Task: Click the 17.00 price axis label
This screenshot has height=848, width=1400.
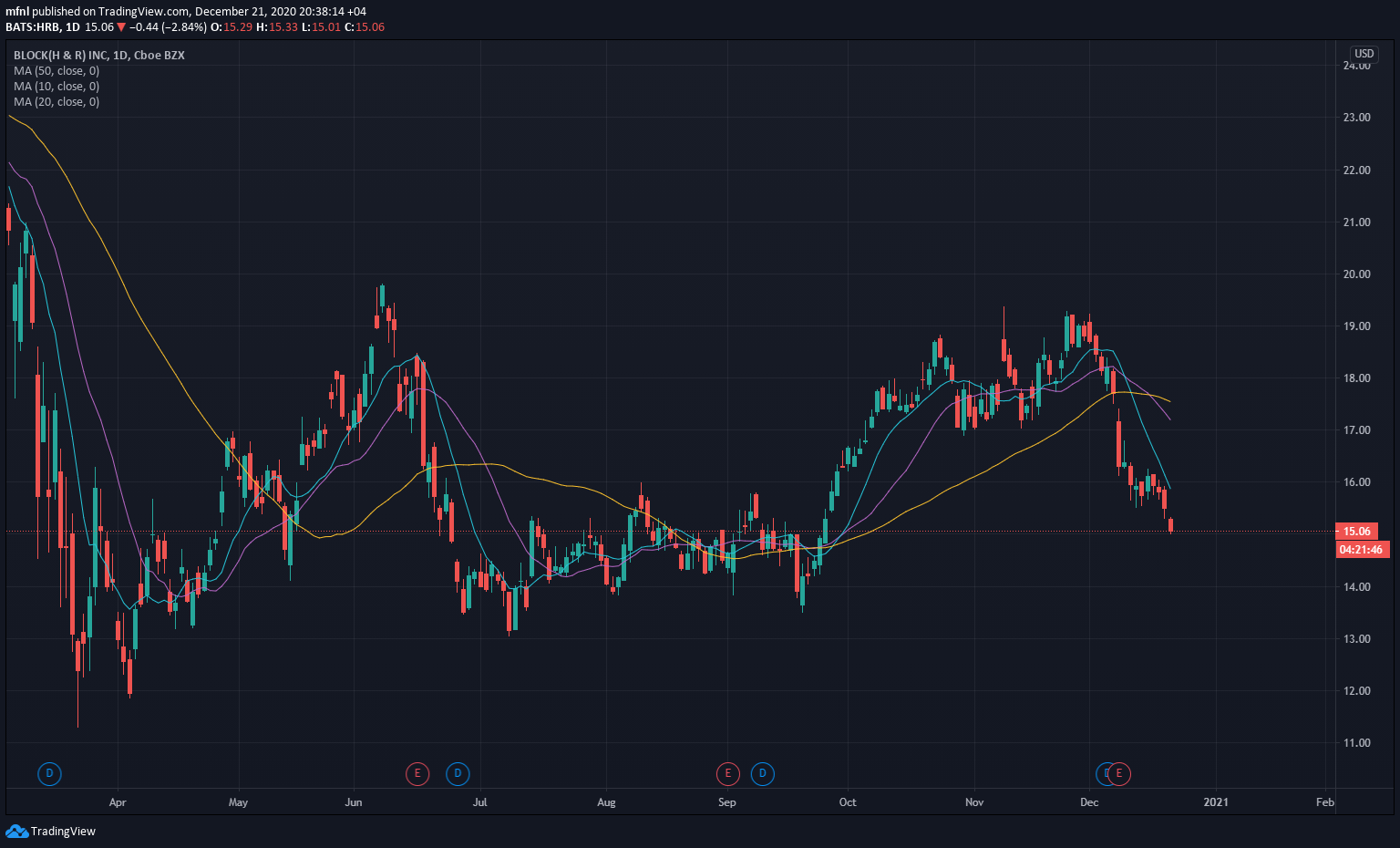Action: click(1357, 430)
